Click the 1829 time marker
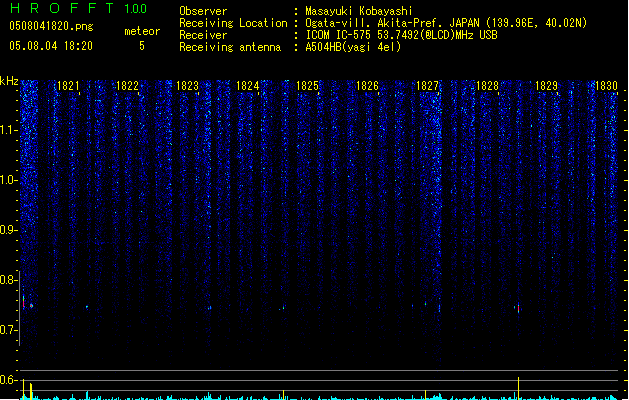 [546, 86]
